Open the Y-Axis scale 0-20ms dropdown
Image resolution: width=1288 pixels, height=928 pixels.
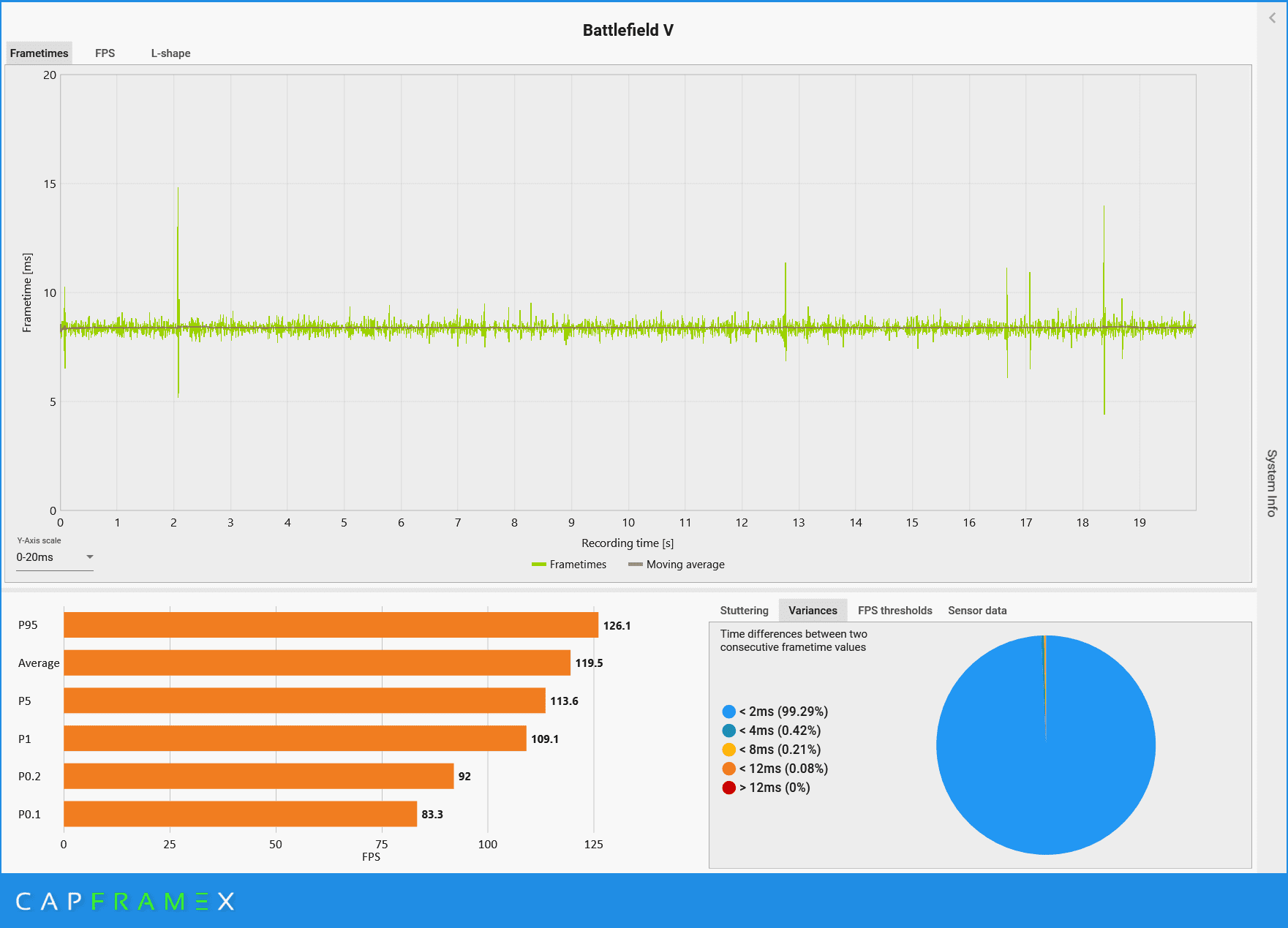point(55,557)
